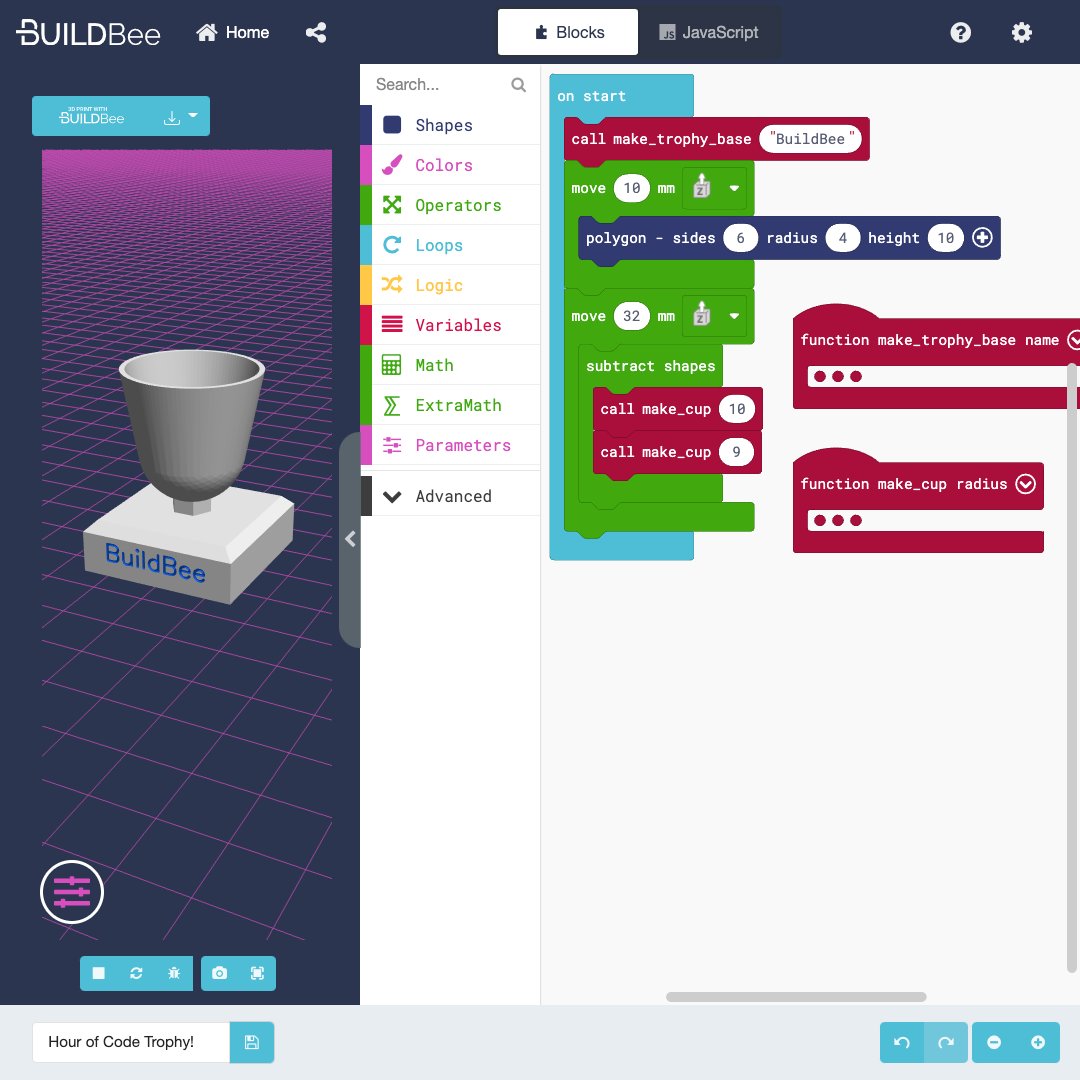Viewport: 1080px width, 1080px height.
Task: Click the polygon block plus expand icon
Action: [x=982, y=238]
